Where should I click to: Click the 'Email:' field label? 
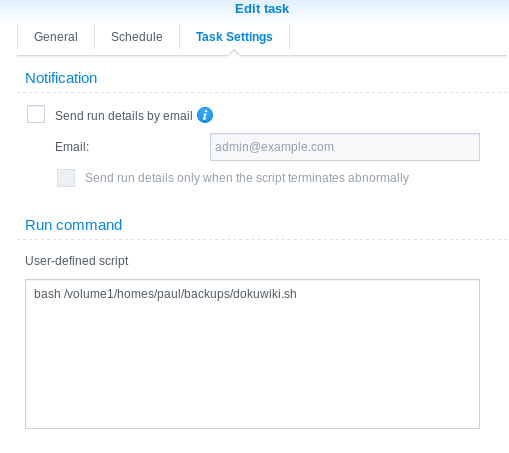tap(72, 147)
